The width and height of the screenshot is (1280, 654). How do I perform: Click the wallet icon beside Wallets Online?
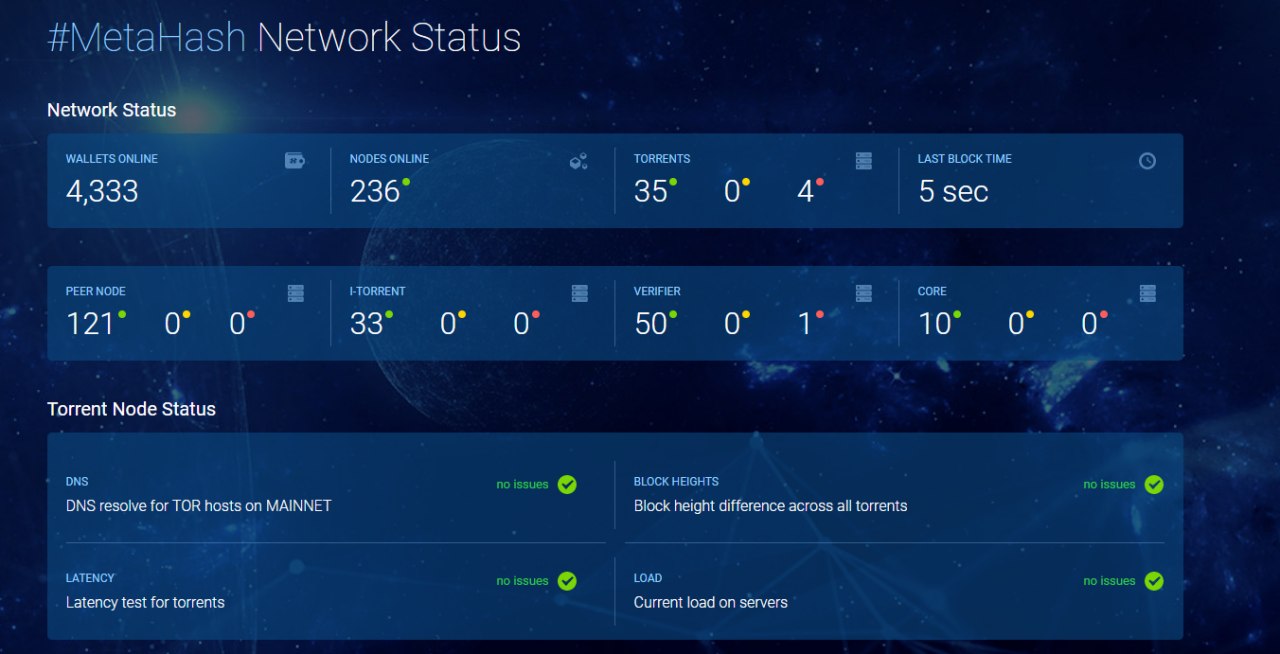point(294,160)
